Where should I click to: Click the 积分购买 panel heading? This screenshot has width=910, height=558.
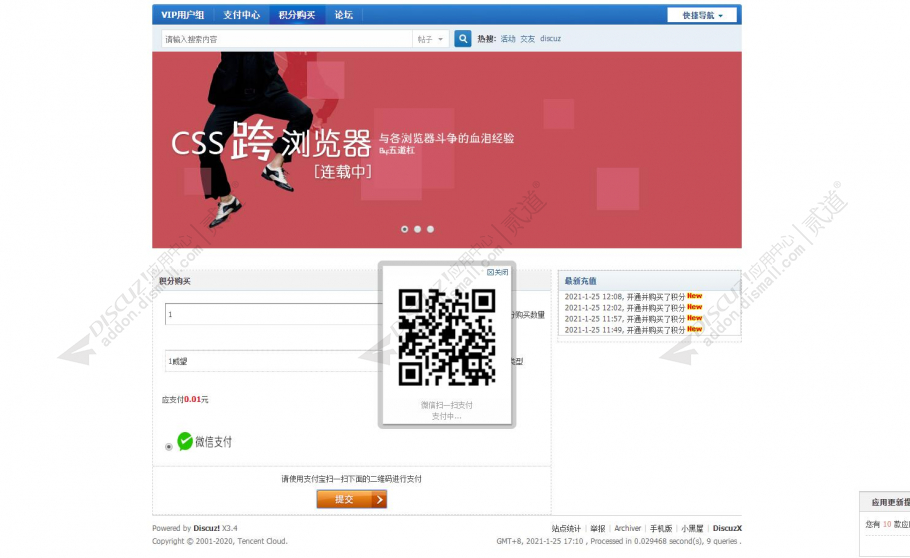[x=175, y=281]
